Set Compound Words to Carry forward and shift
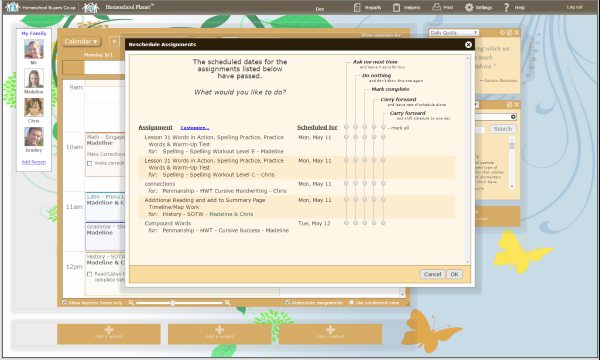This screenshot has height=360, width=600. [383, 222]
